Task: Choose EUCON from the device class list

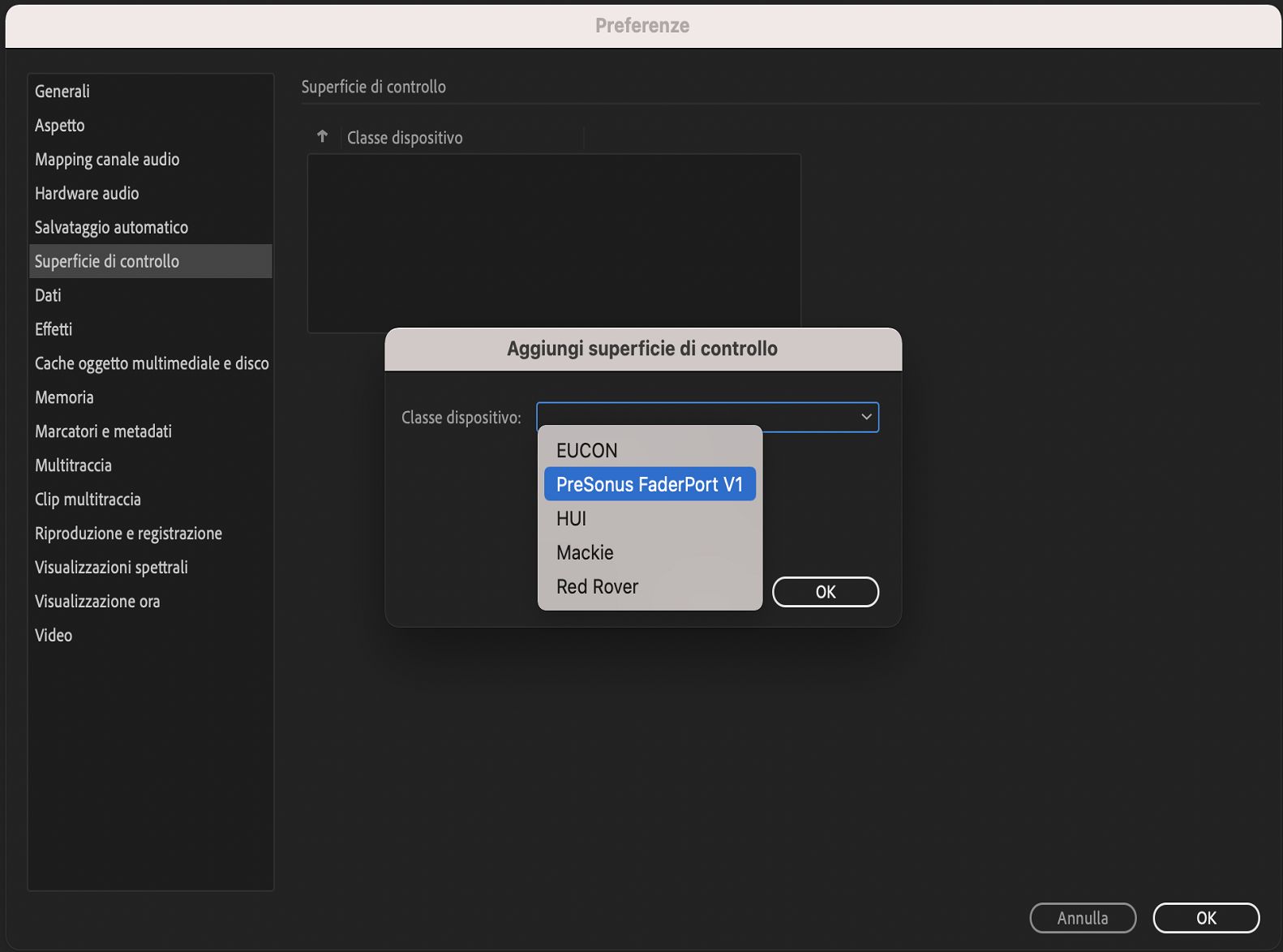Action: point(650,450)
